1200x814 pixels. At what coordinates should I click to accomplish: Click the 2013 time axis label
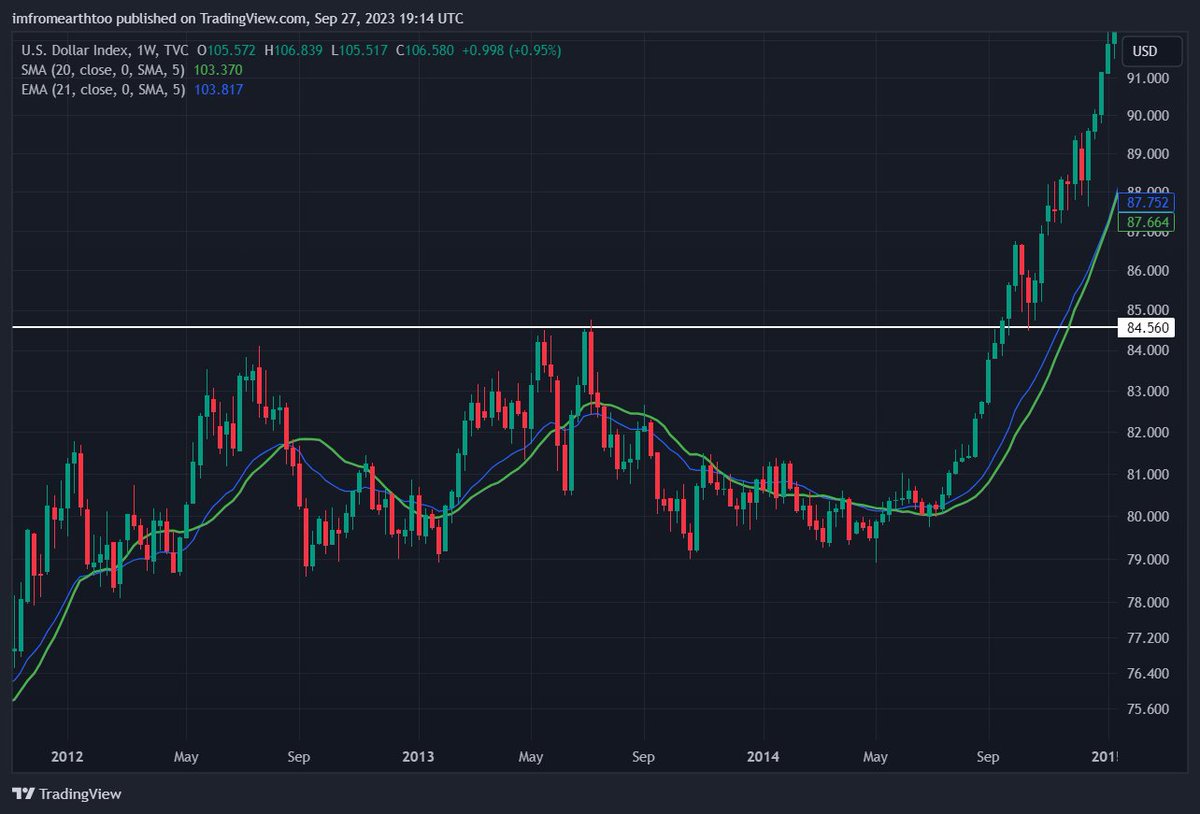[418, 757]
